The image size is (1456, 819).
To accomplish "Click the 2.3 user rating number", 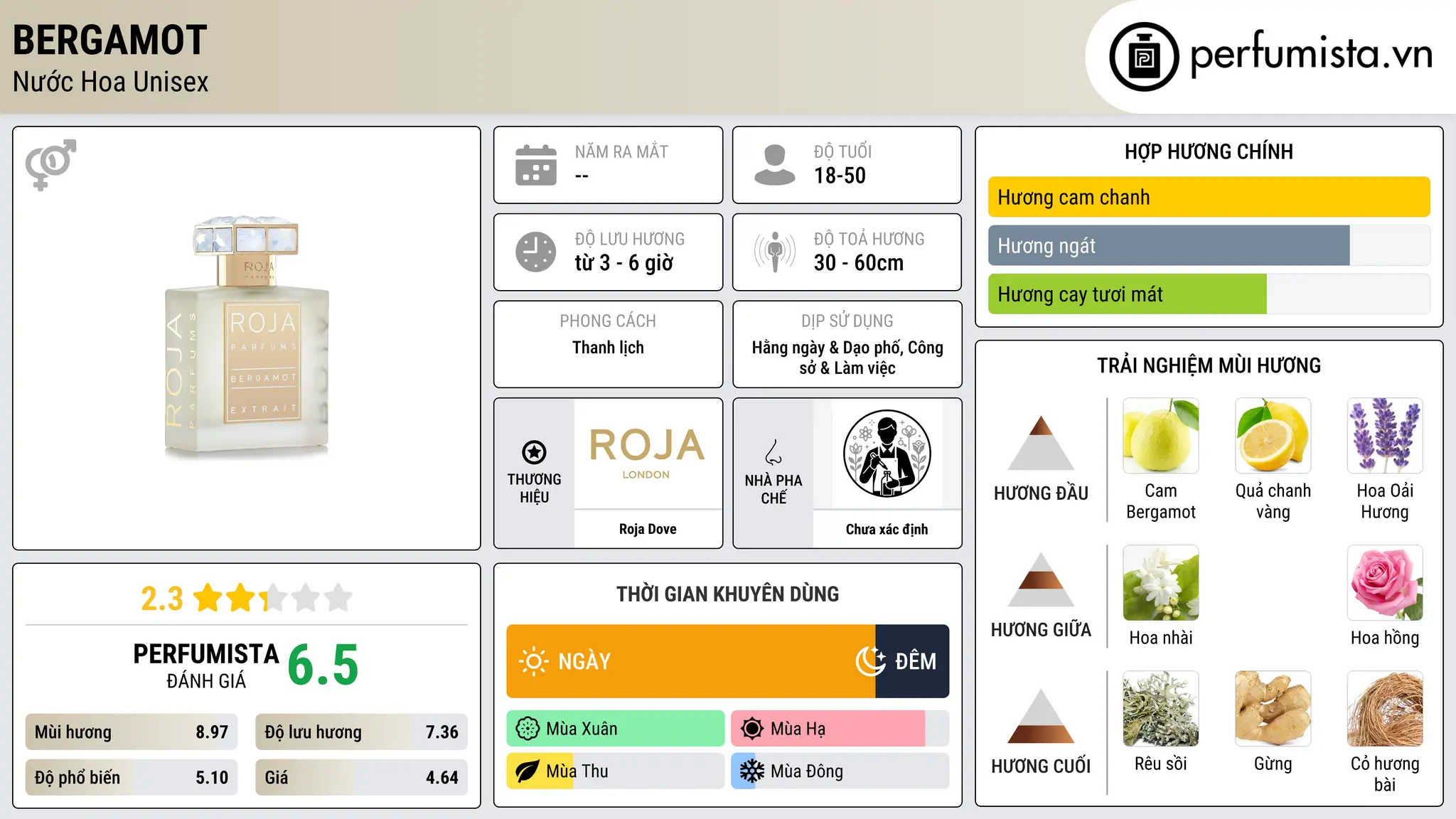I will (162, 599).
